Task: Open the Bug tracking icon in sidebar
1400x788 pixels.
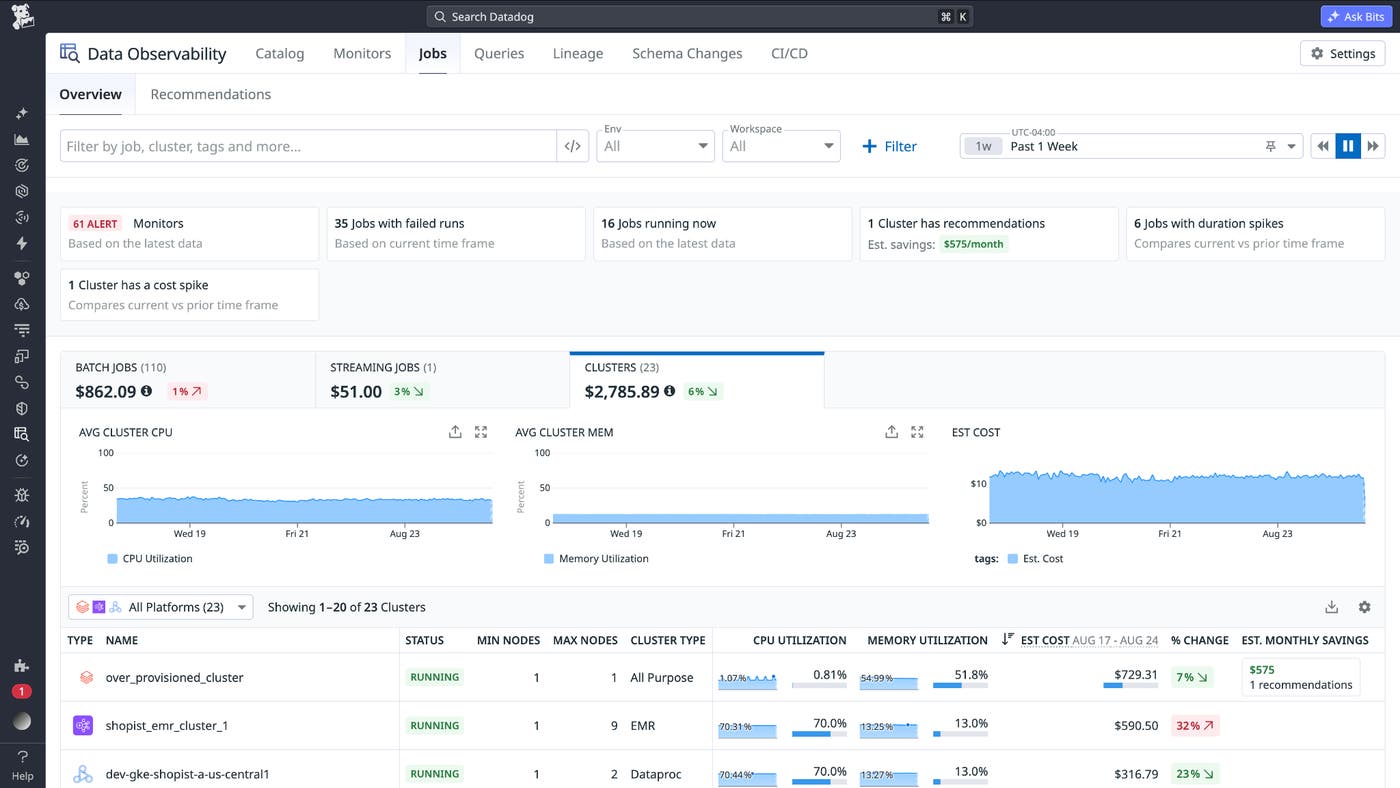Action: 22,495
